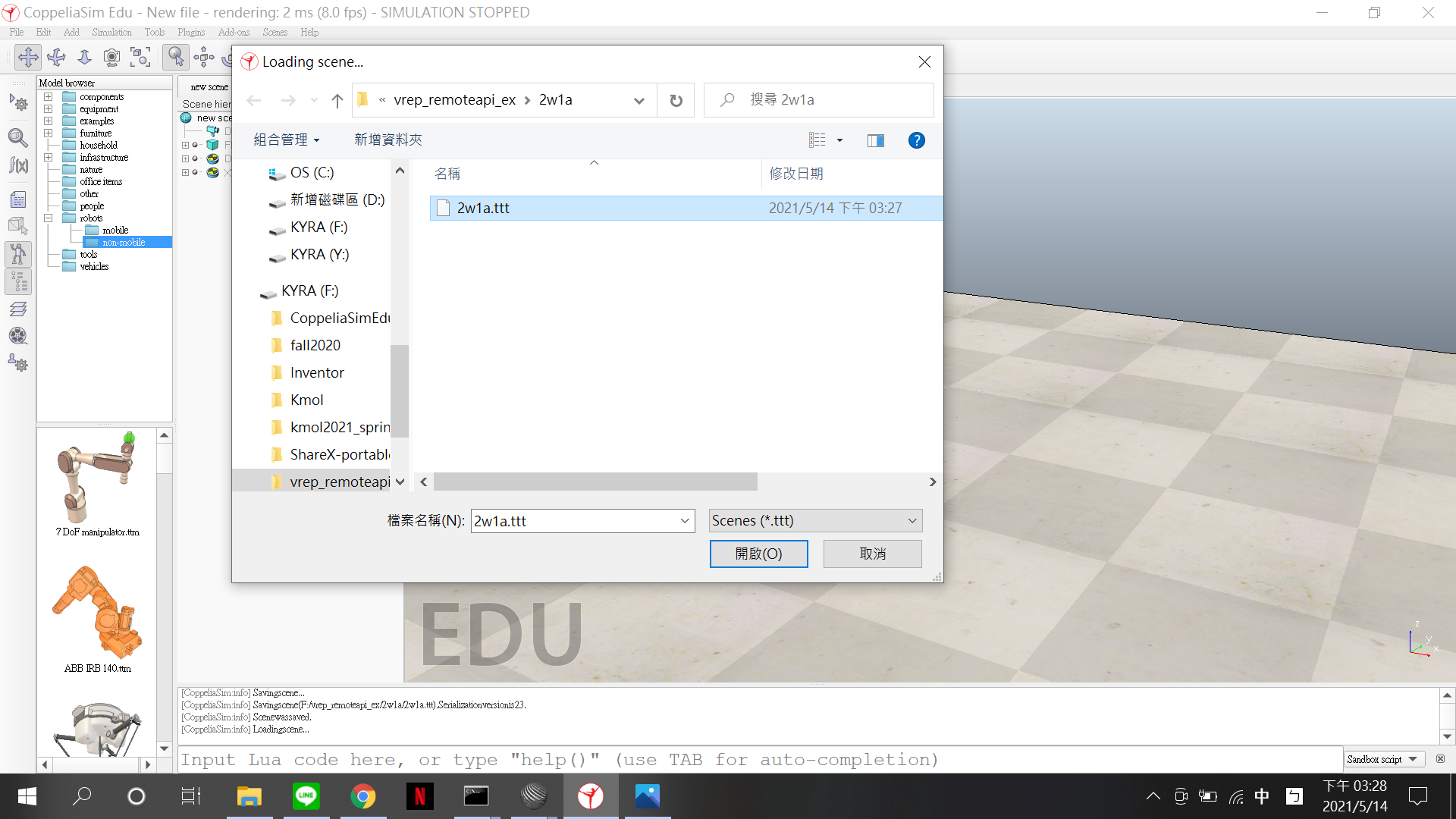
Task: Click the shape edit mode icon
Action: (18, 225)
